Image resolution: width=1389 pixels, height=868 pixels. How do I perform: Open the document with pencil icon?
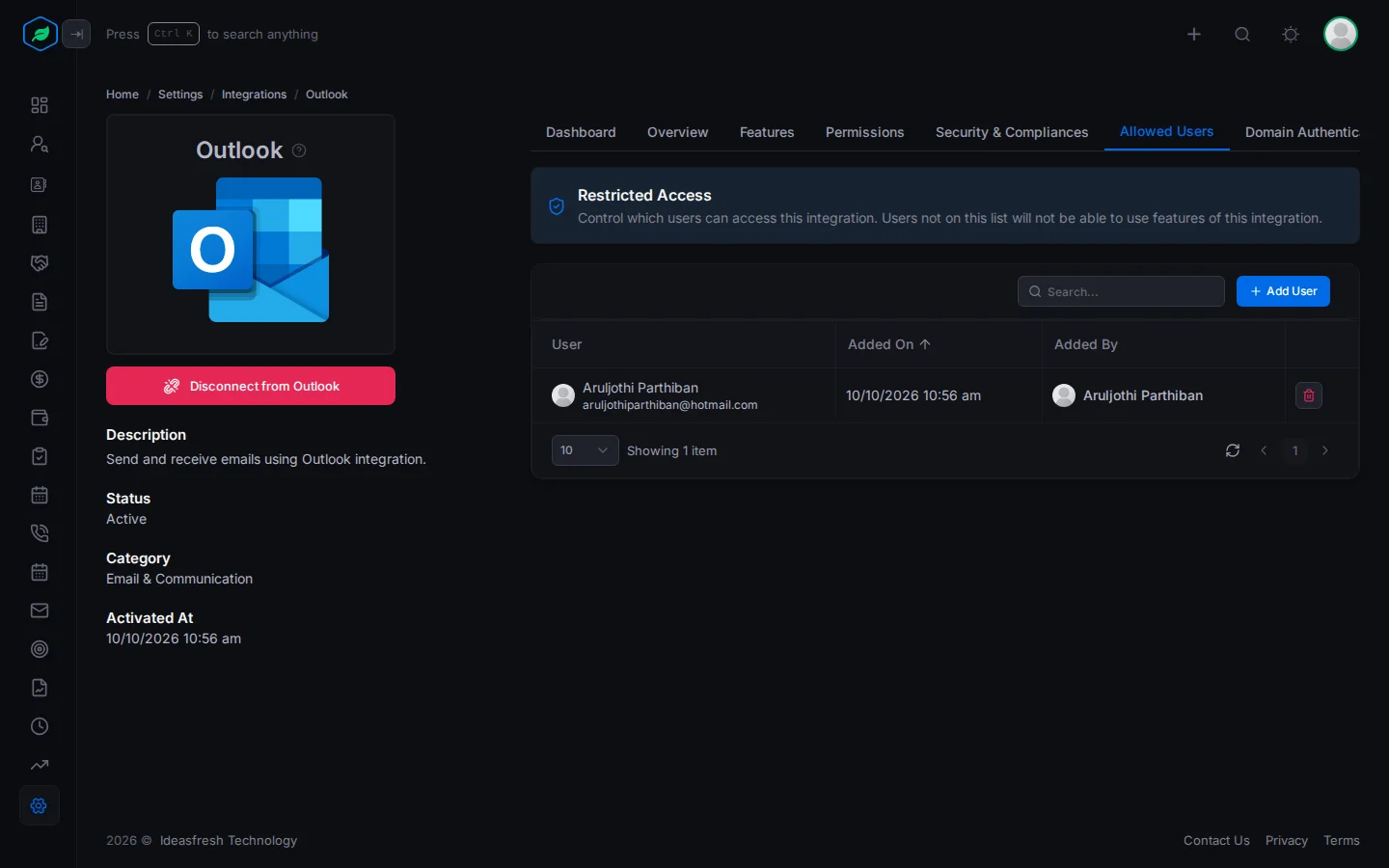tap(40, 340)
